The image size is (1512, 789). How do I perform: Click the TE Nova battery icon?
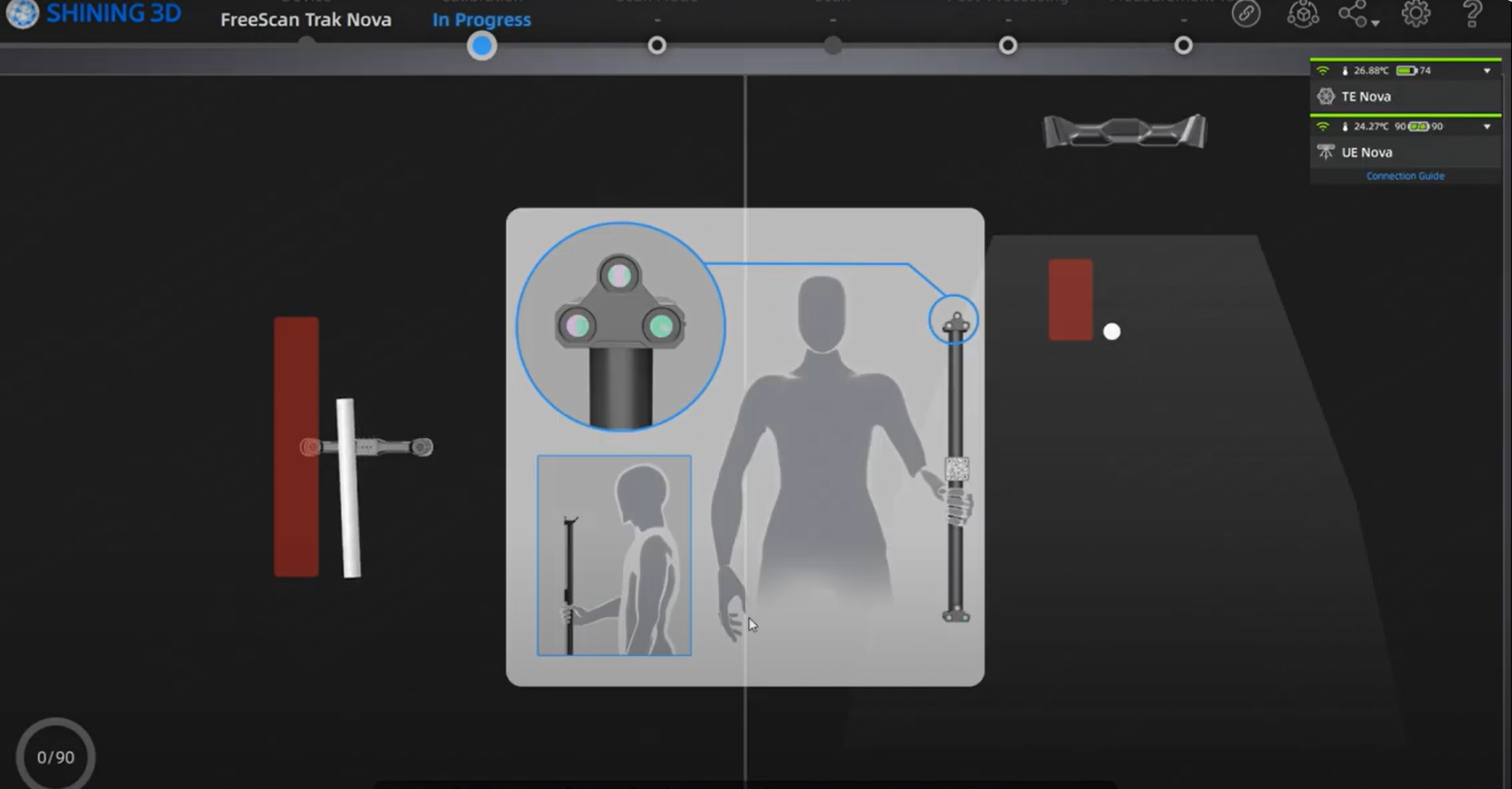[1406, 70]
